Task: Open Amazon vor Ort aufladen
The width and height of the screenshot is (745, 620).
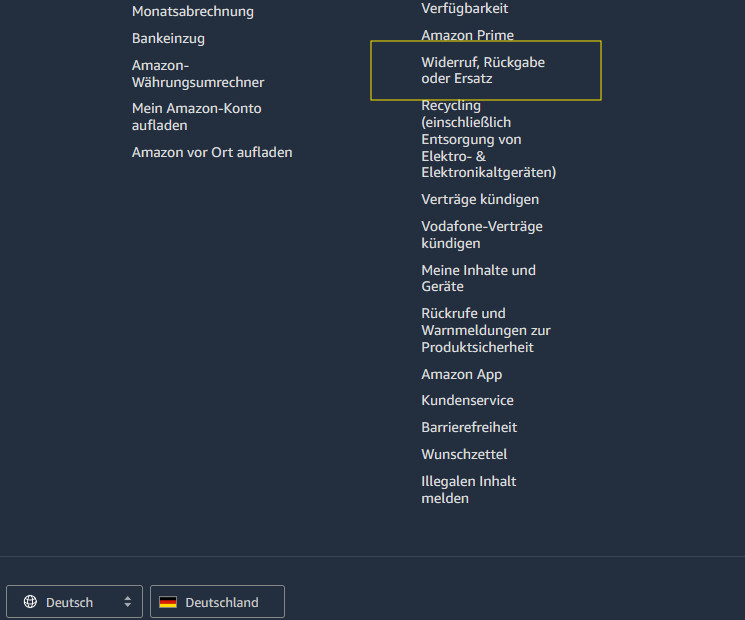Action: click(212, 152)
